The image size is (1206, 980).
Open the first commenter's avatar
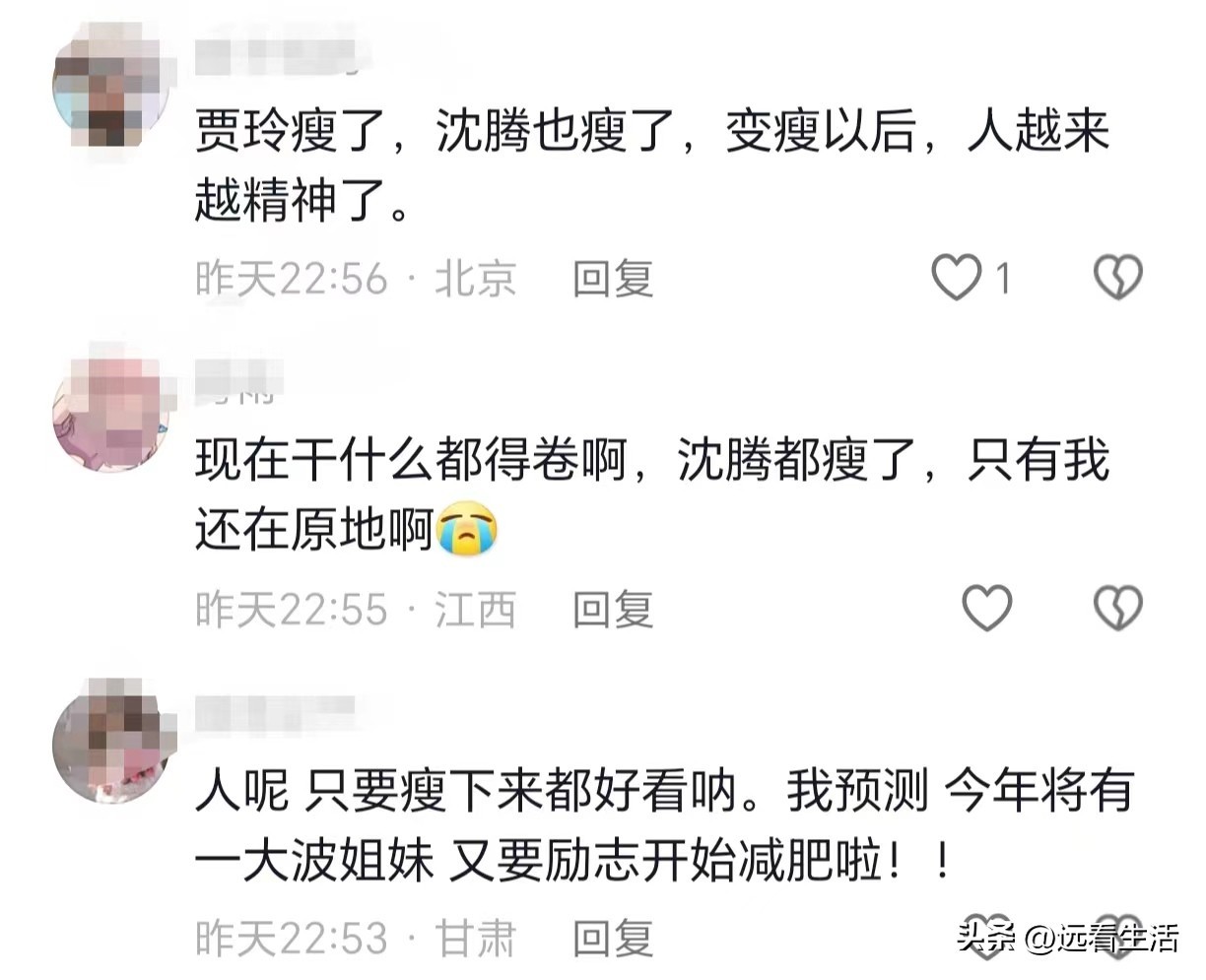click(111, 84)
